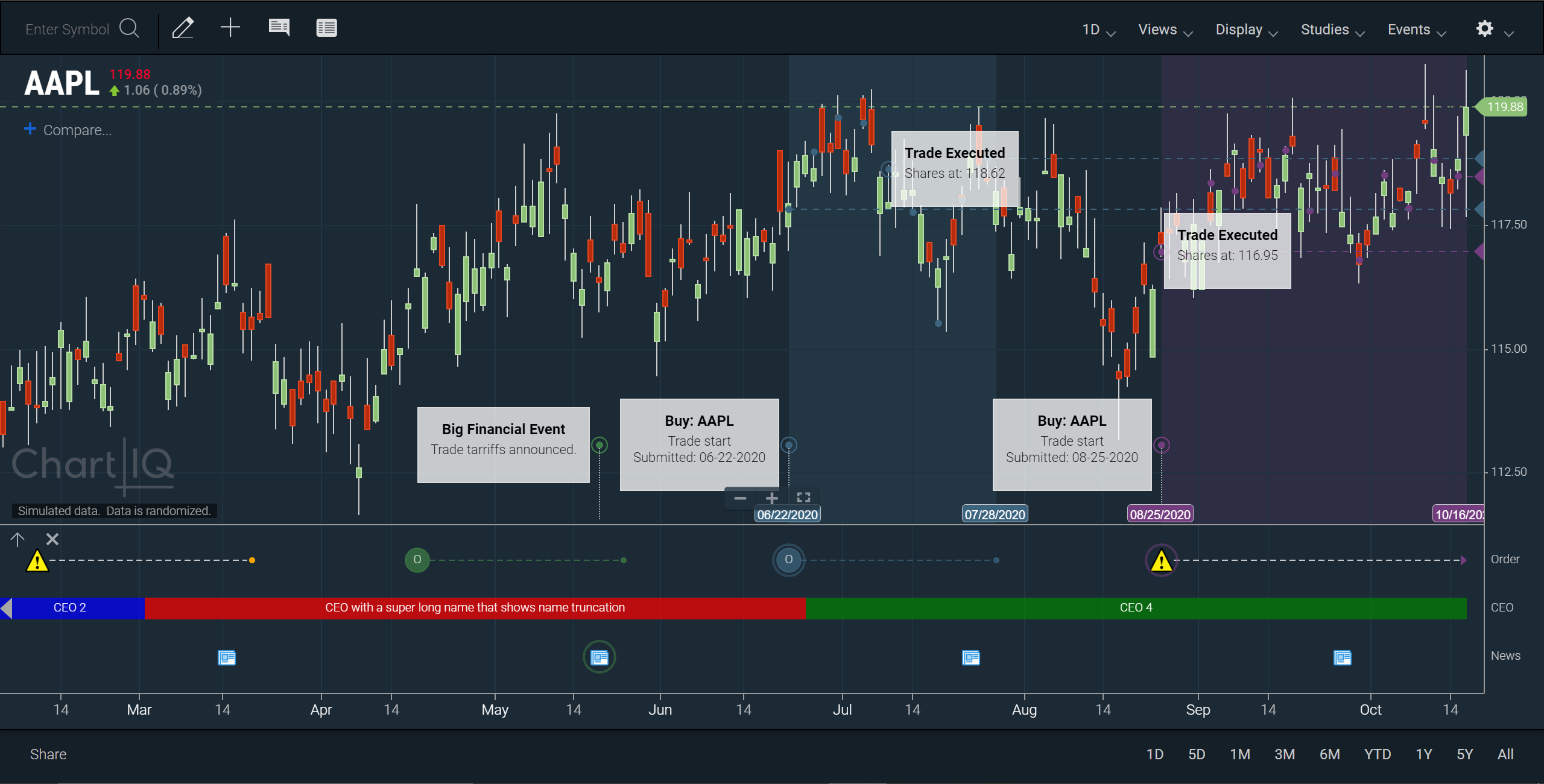Click the 119.88 current price label
The width and height of the screenshot is (1544, 784).
1502,107
